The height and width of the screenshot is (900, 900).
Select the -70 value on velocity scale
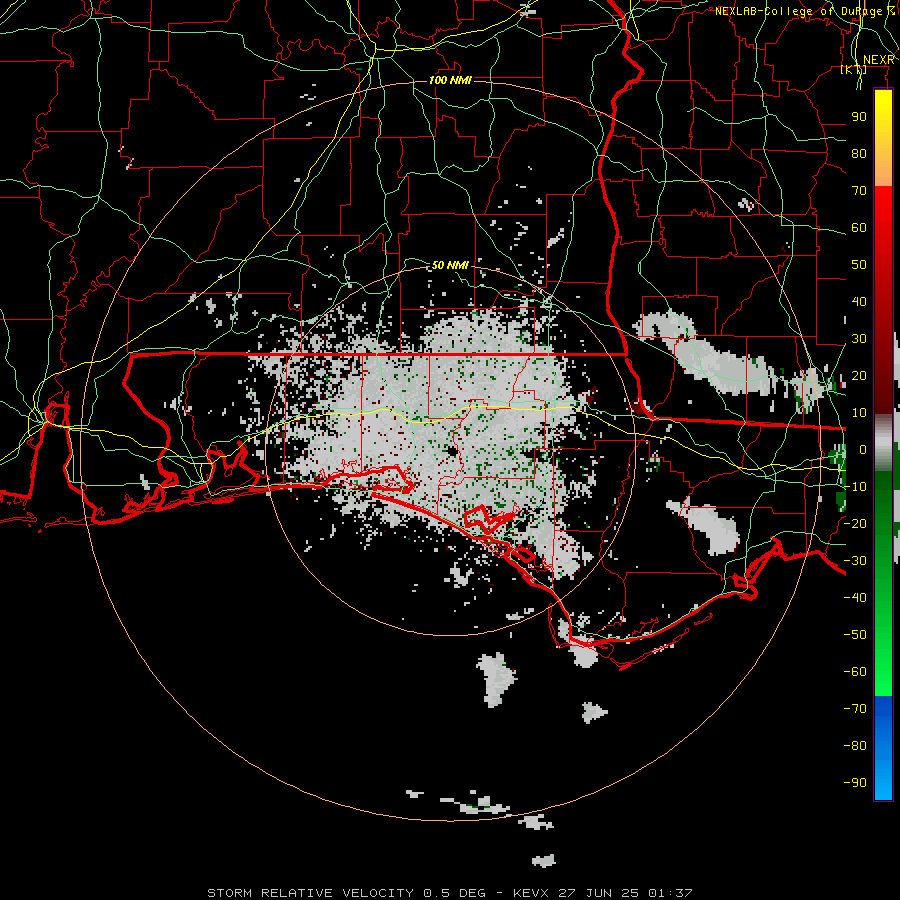855,708
